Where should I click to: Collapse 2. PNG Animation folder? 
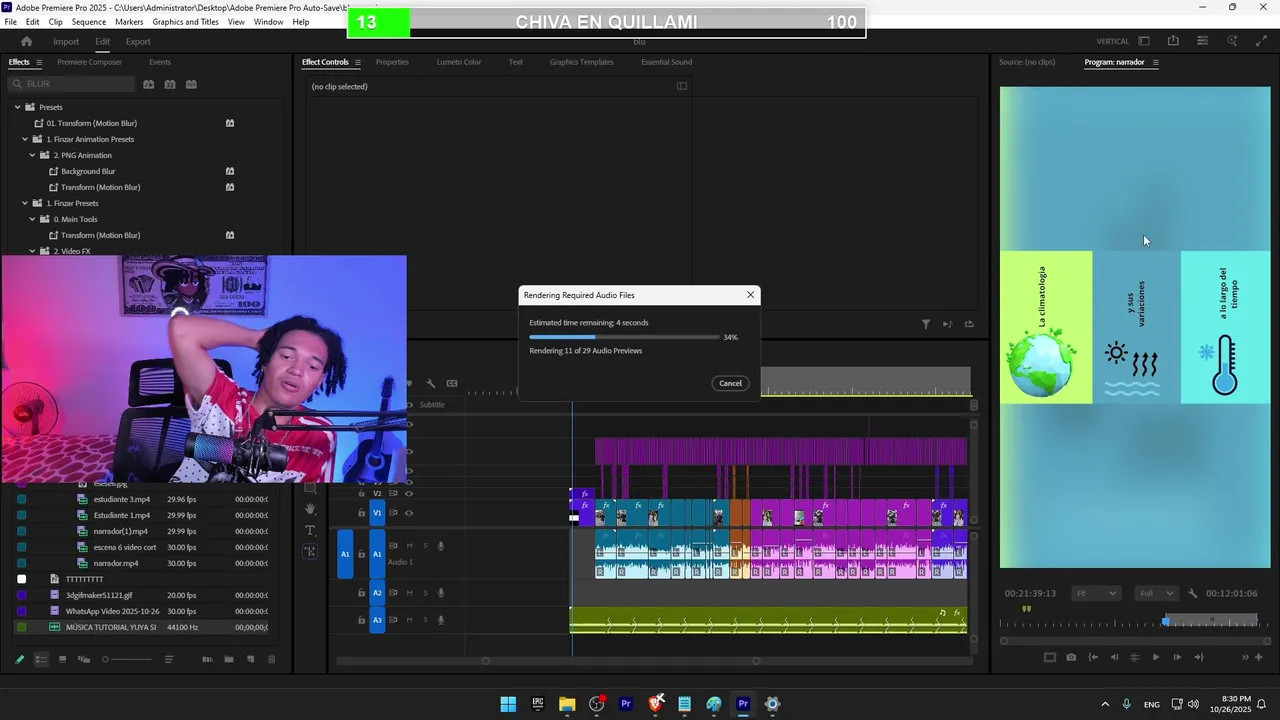(x=32, y=155)
